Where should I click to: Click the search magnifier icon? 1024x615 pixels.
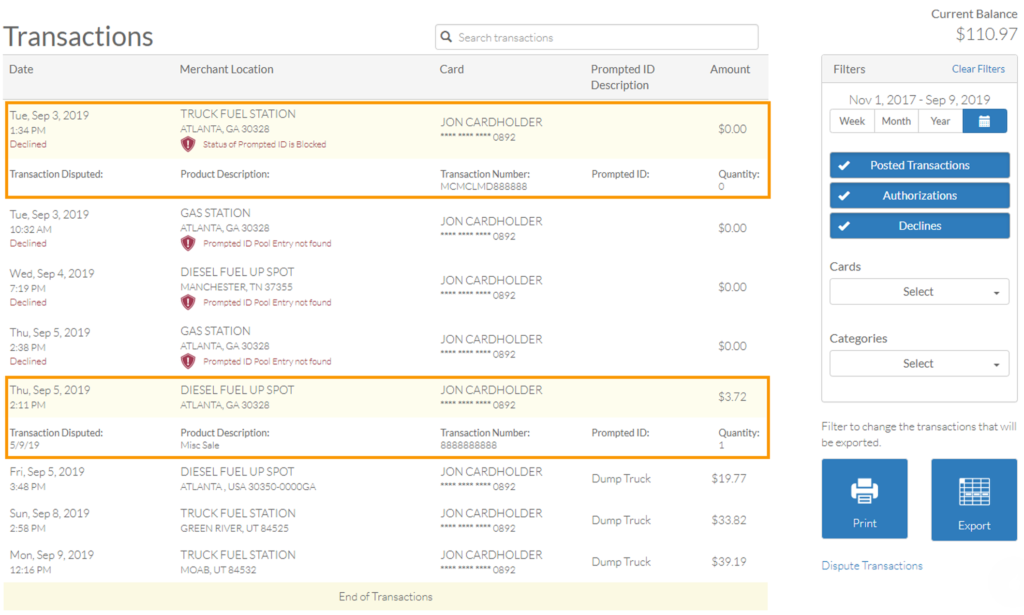pos(446,37)
